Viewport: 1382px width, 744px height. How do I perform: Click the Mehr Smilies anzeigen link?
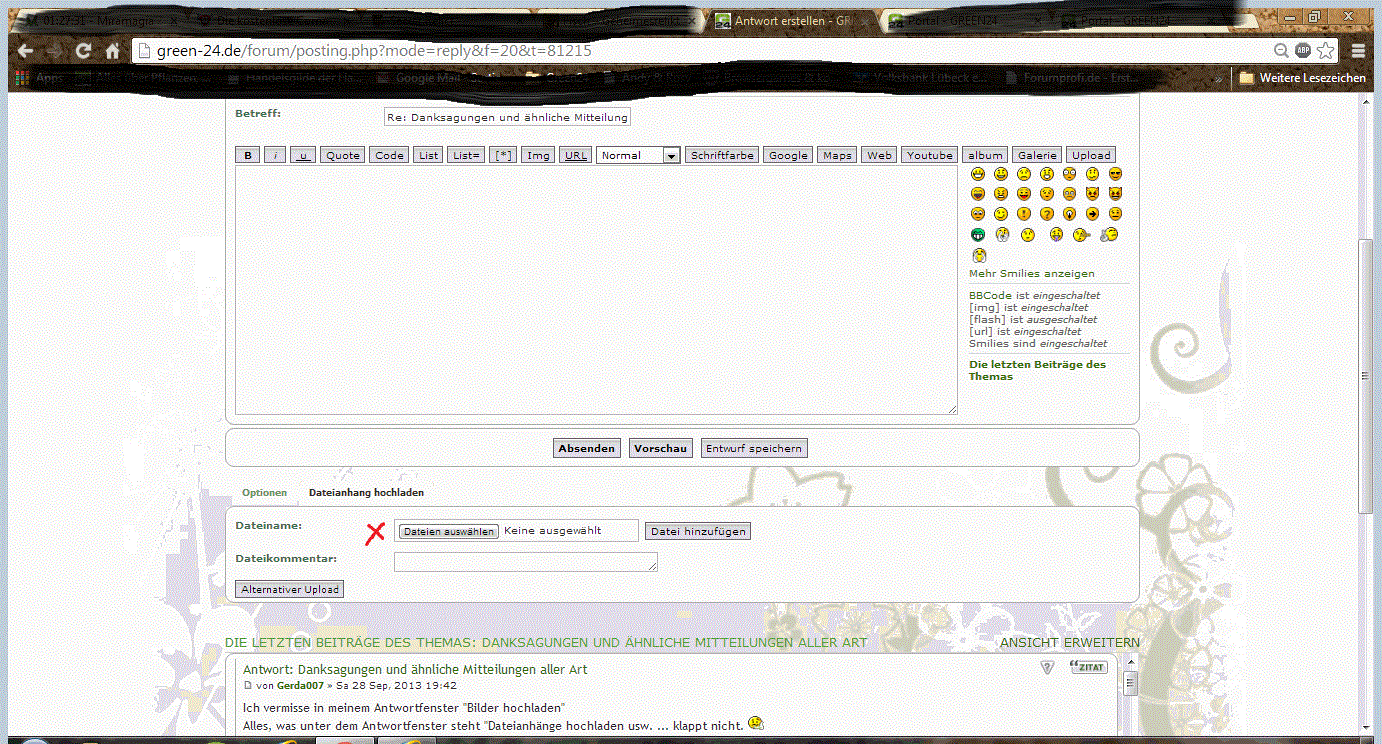[1031, 273]
